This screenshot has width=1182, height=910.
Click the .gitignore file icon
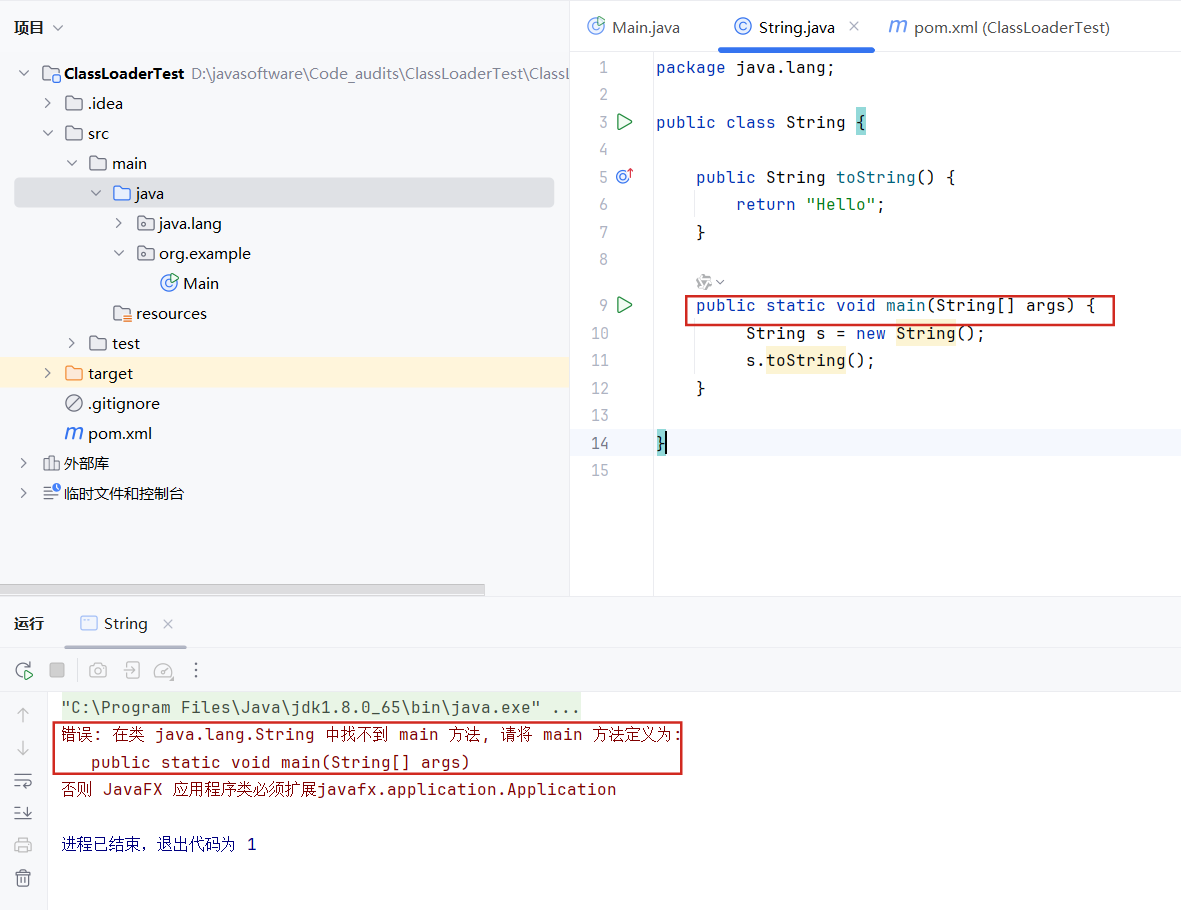click(x=74, y=403)
